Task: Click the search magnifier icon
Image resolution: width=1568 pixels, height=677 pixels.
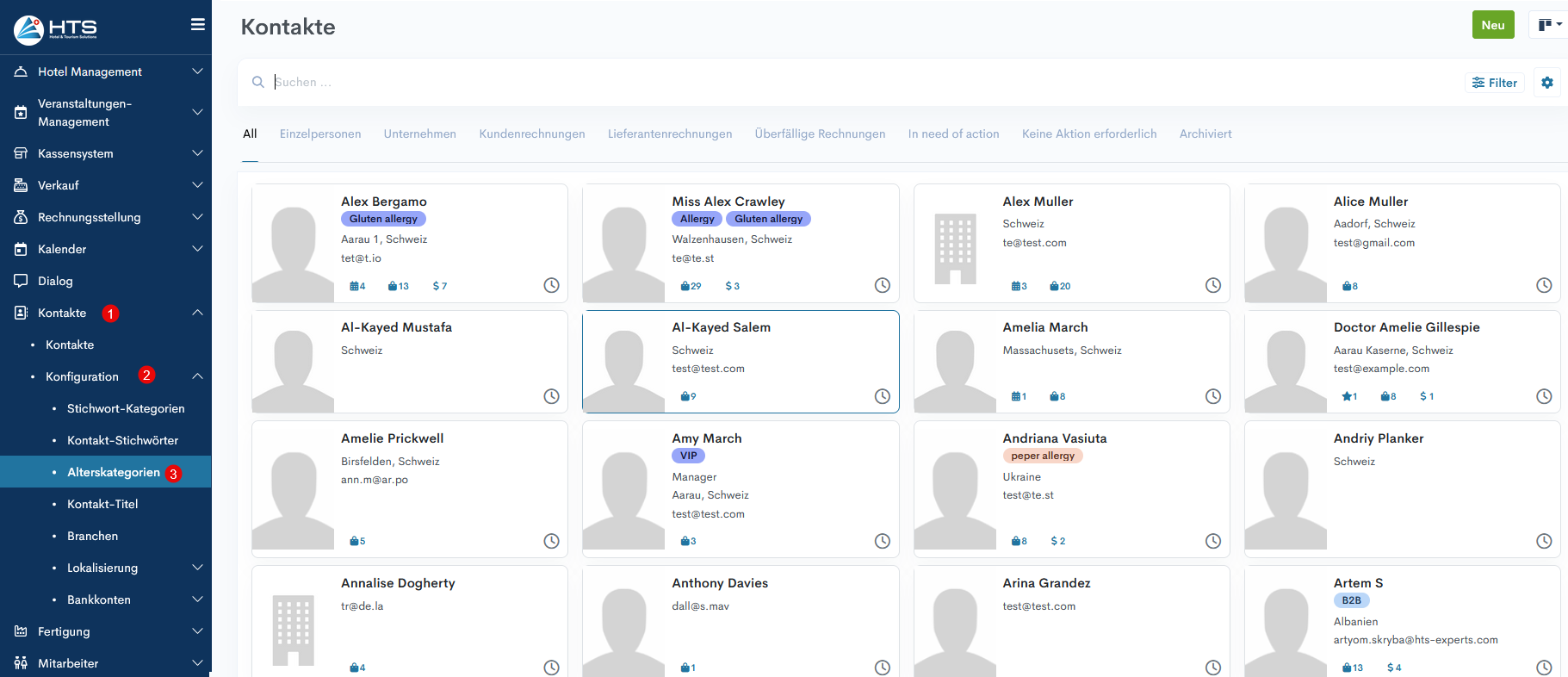Action: [x=257, y=83]
